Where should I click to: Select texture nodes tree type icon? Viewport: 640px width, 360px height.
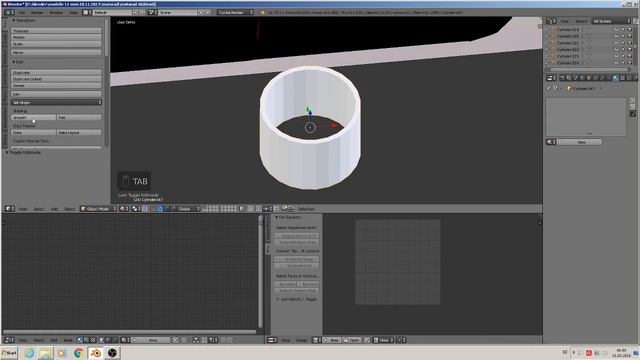pos(93,340)
